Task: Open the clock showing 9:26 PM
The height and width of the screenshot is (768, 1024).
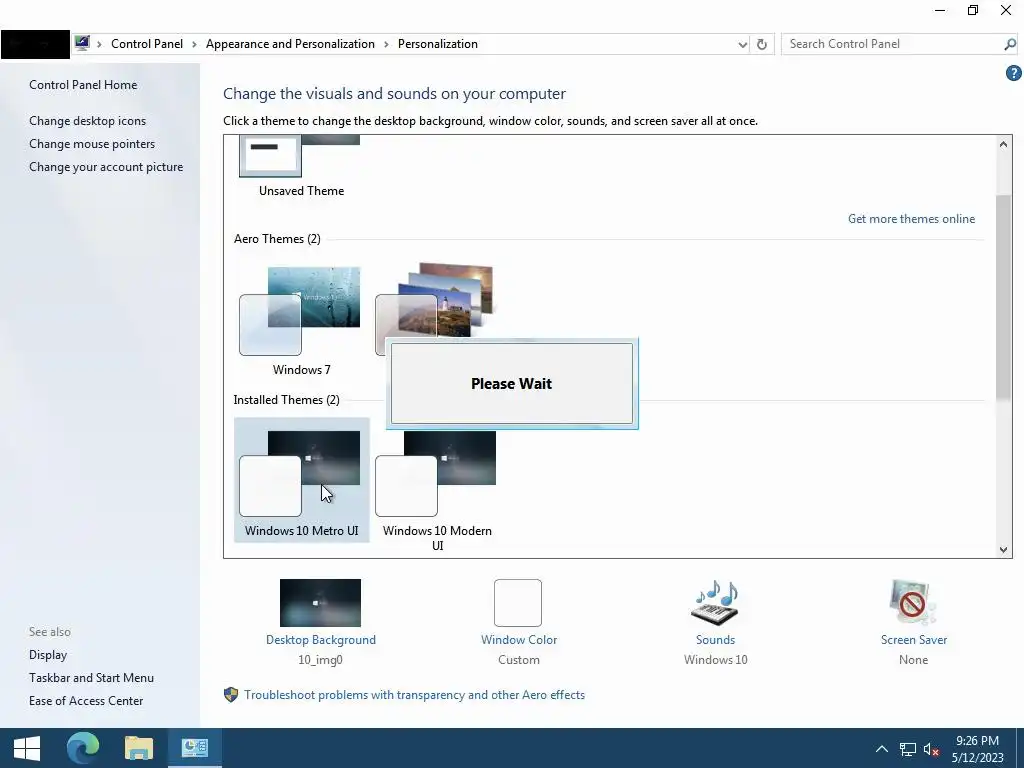Action: pyautogui.click(x=977, y=749)
